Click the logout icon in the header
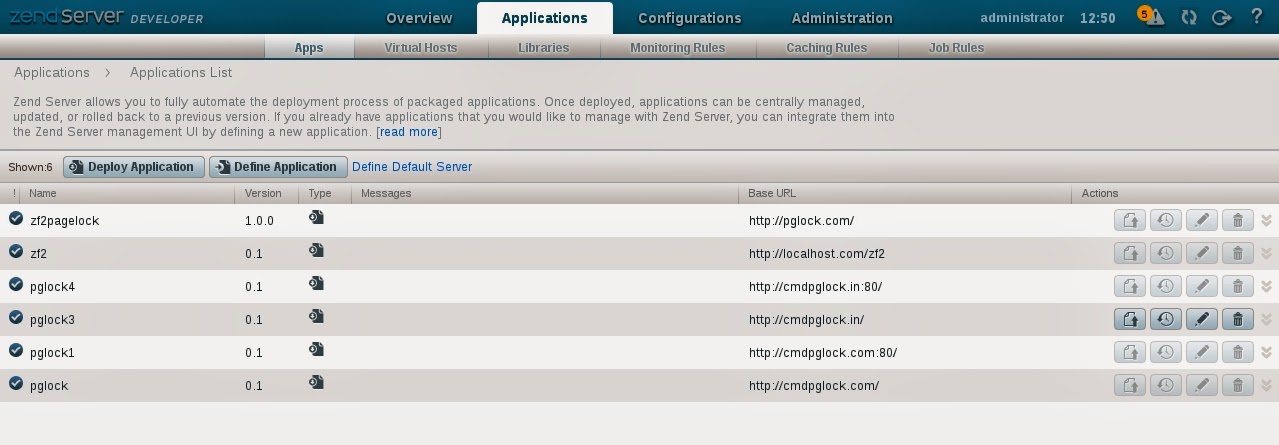Viewport: 1279px width, 445px height. [x=1221, y=17]
